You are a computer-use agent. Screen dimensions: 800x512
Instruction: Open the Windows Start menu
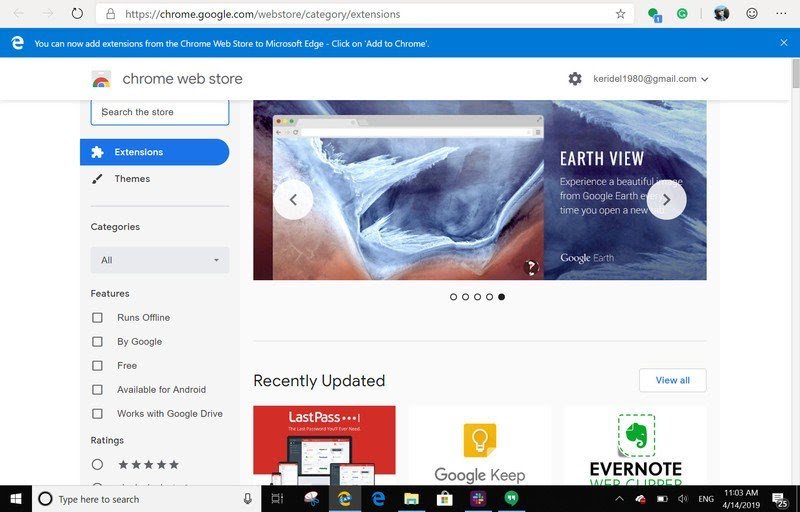pos(16,499)
